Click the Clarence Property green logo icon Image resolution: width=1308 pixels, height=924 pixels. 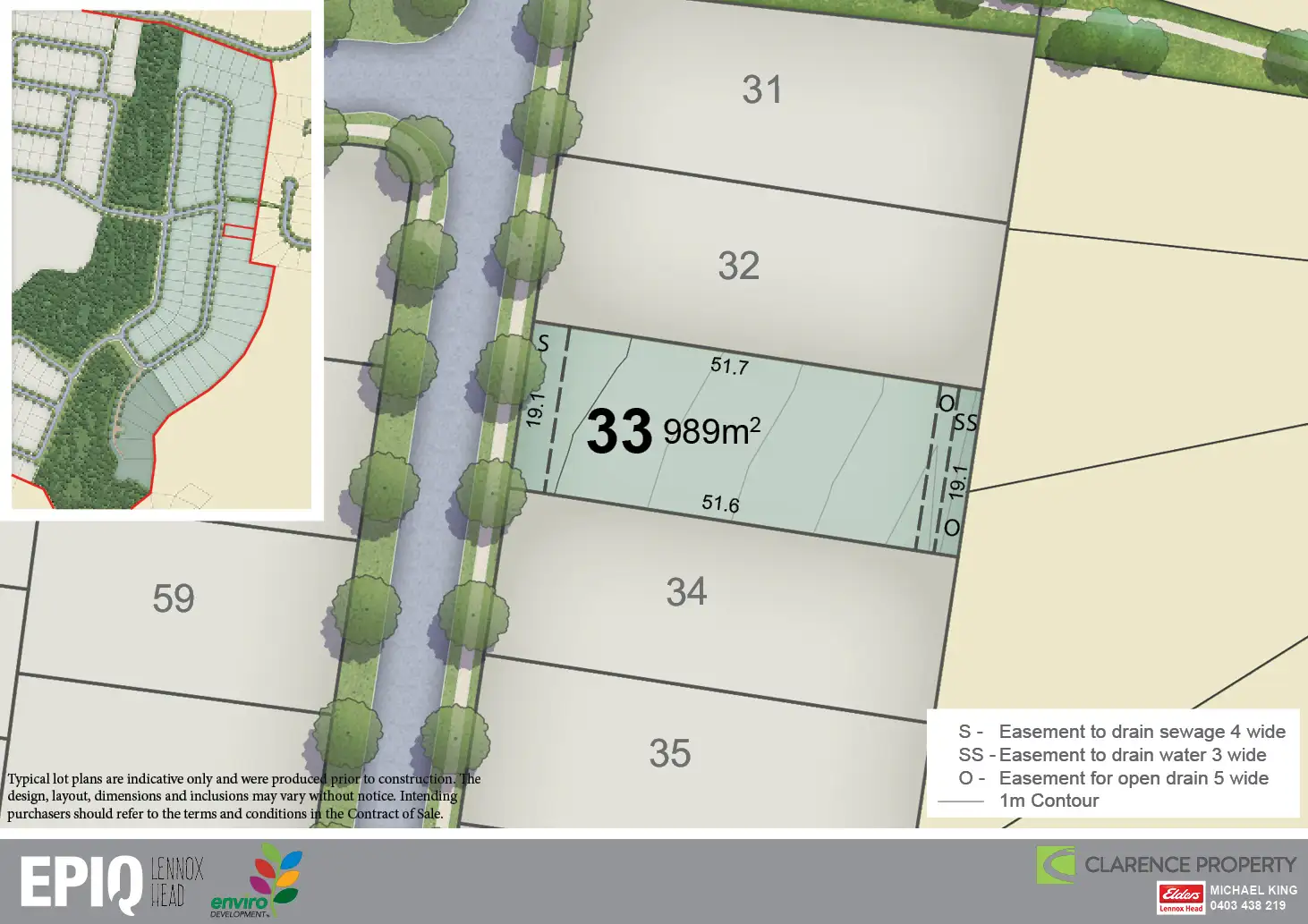point(1056,865)
